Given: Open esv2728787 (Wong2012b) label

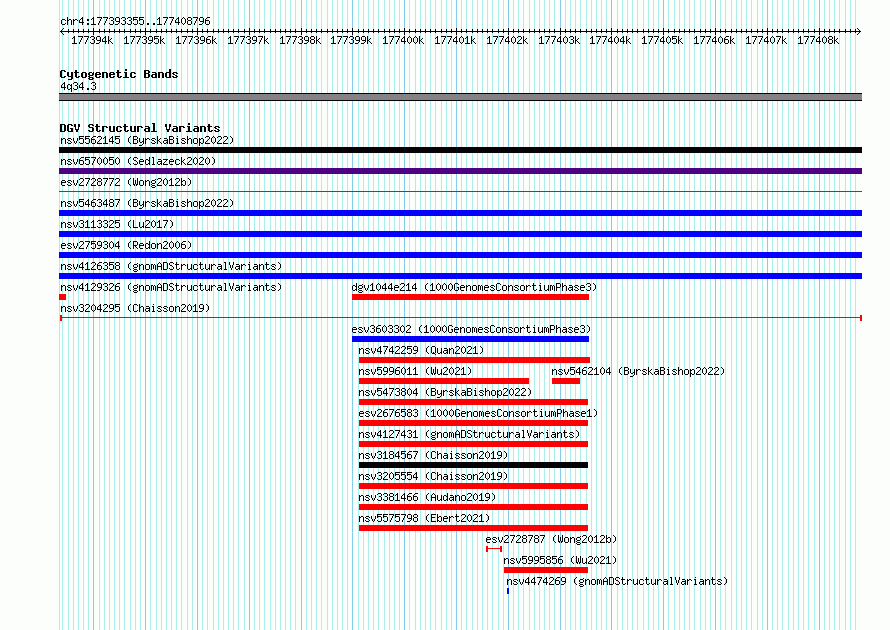Looking at the screenshot, I should tap(551, 539).
